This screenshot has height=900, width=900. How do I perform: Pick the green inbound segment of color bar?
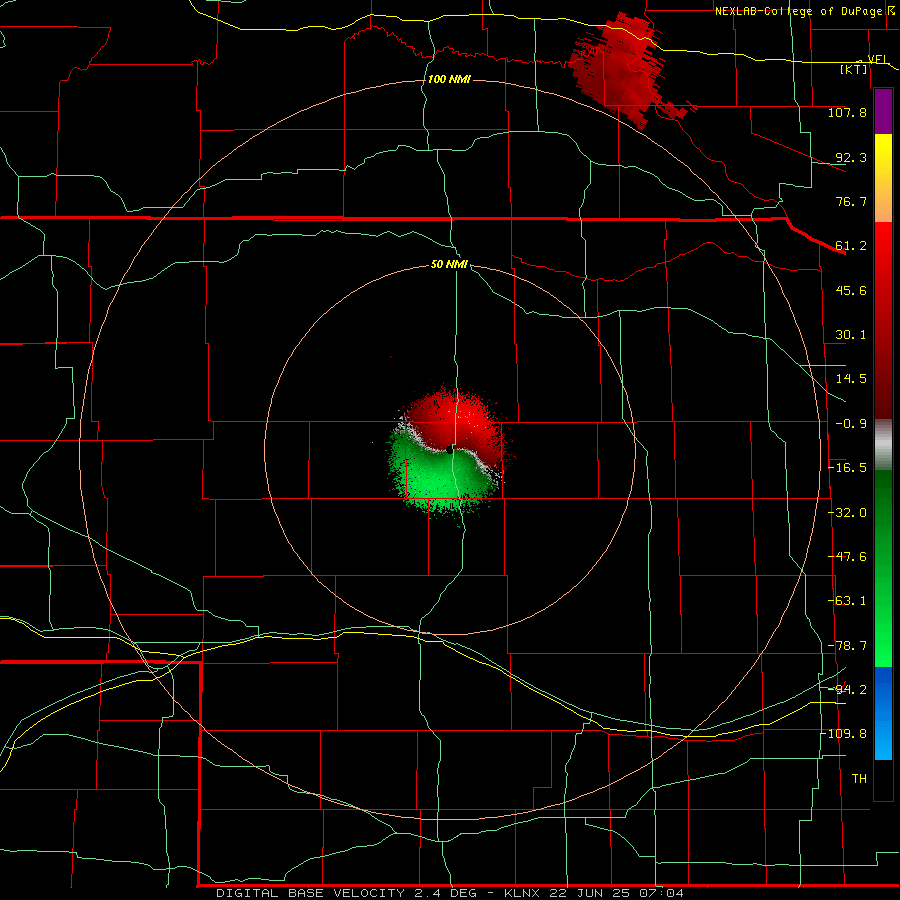pyautogui.click(x=883, y=568)
